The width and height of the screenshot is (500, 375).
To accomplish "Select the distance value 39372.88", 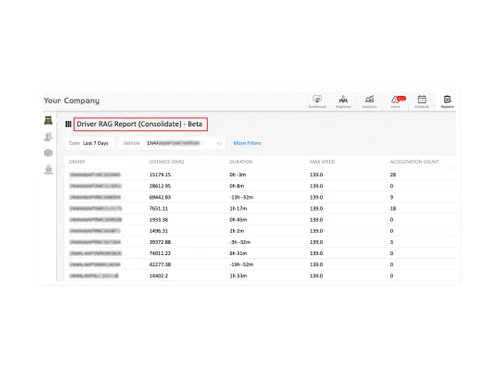I will point(160,242).
